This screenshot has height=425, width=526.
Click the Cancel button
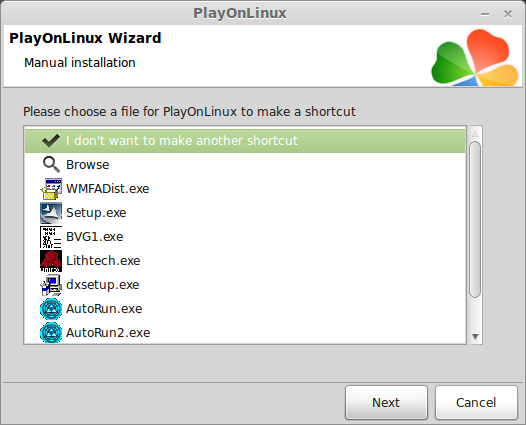coord(476,403)
